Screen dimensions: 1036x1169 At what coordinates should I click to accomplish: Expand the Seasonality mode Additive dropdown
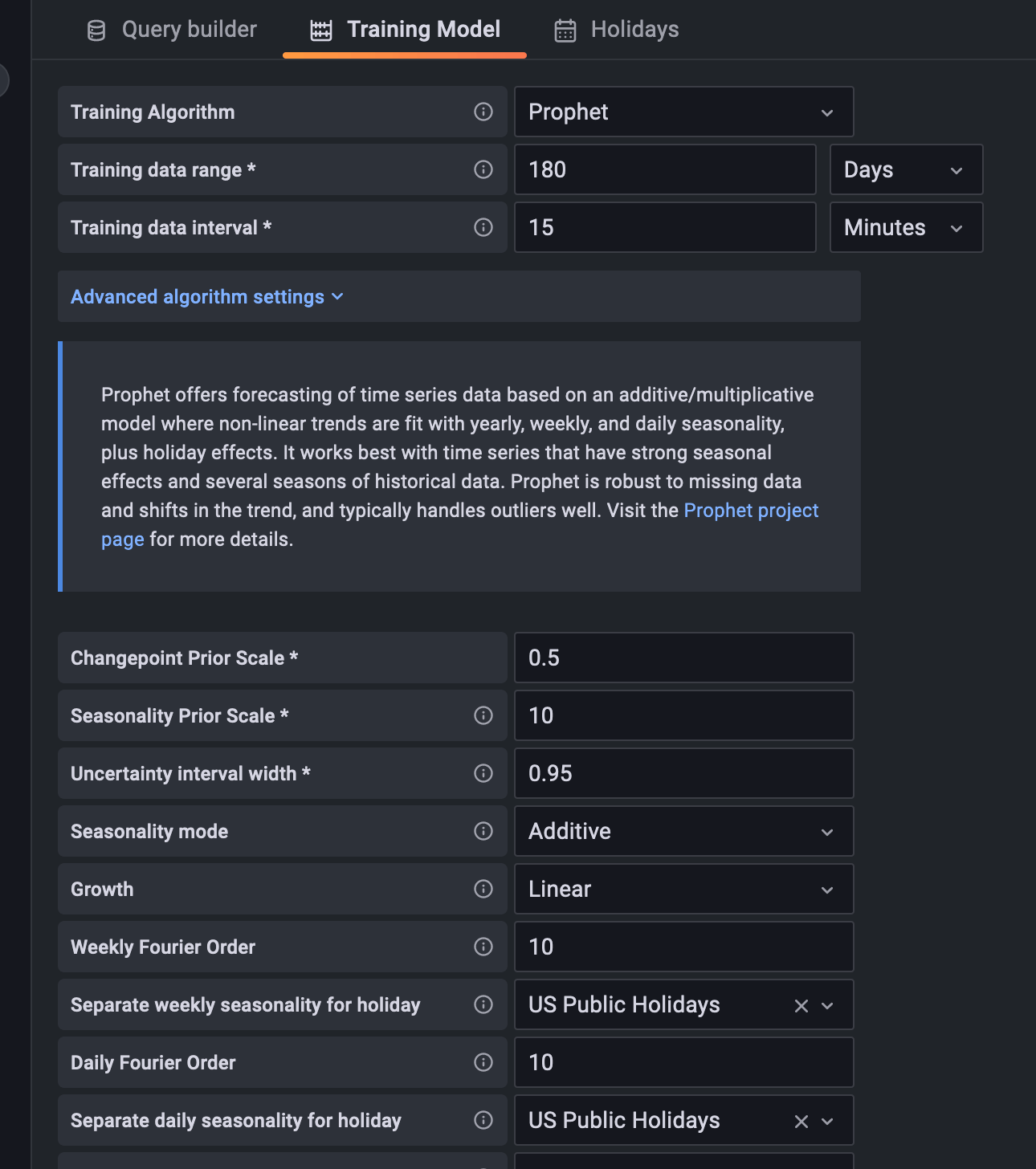coord(683,831)
